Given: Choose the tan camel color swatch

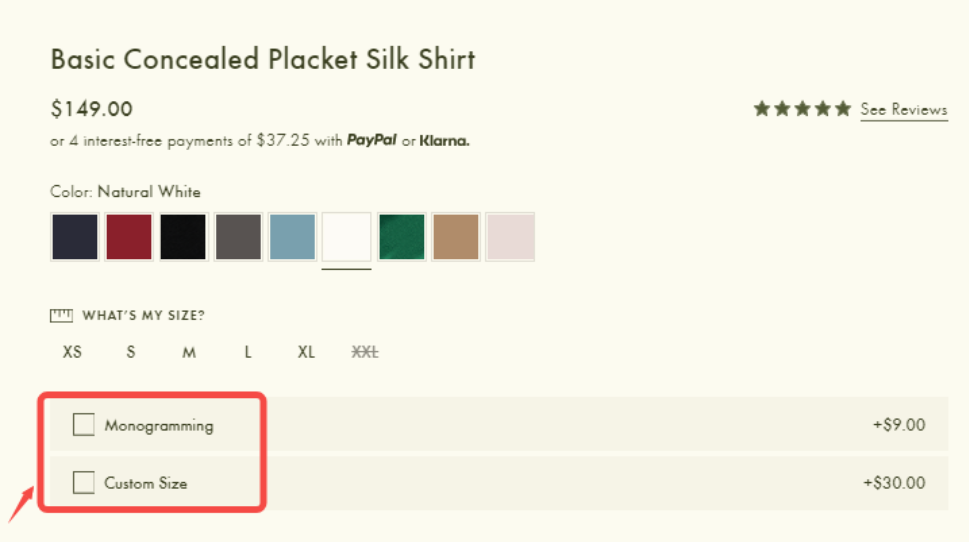Looking at the screenshot, I should pos(456,237).
